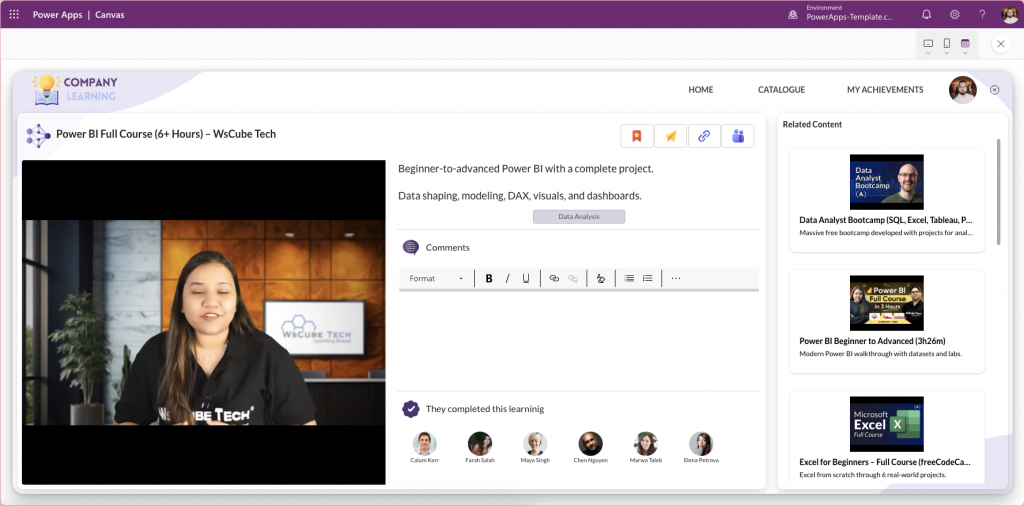
Task: Open MY ACHIEVEMENTS
Action: click(885, 89)
